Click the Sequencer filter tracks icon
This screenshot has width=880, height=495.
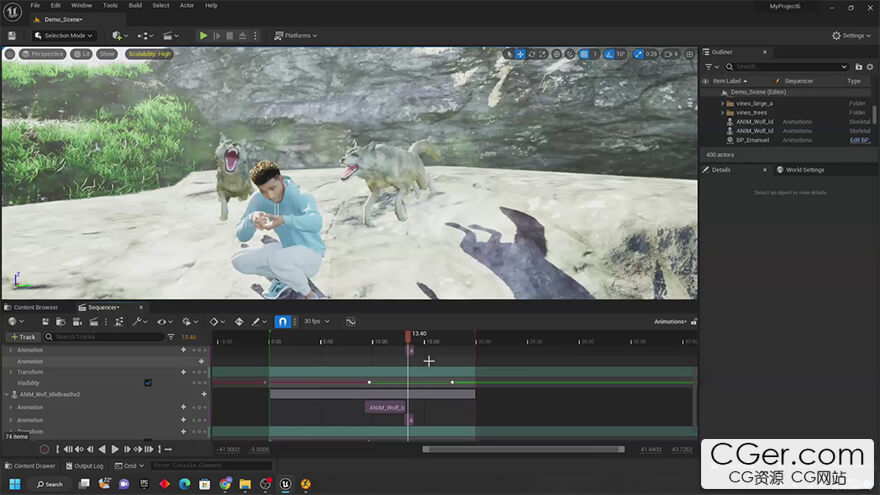[x=171, y=337]
